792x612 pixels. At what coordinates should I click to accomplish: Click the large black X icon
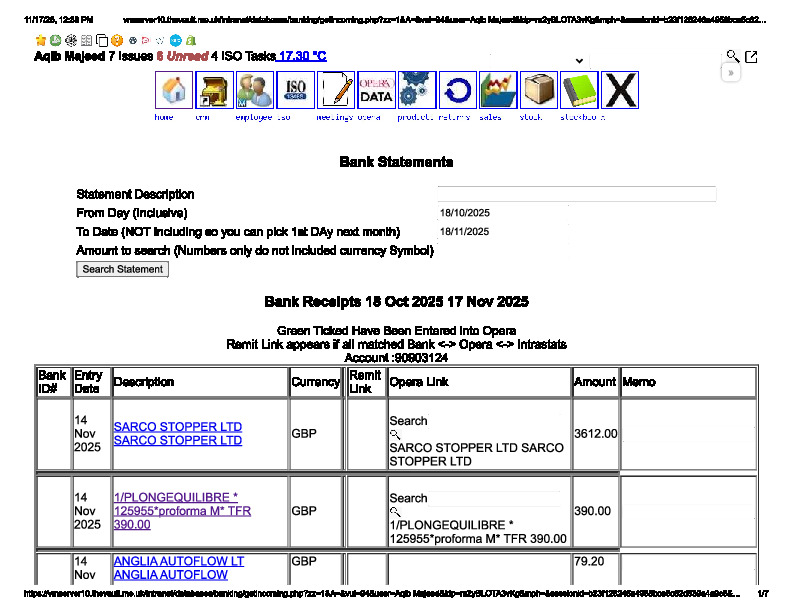[x=620, y=91]
